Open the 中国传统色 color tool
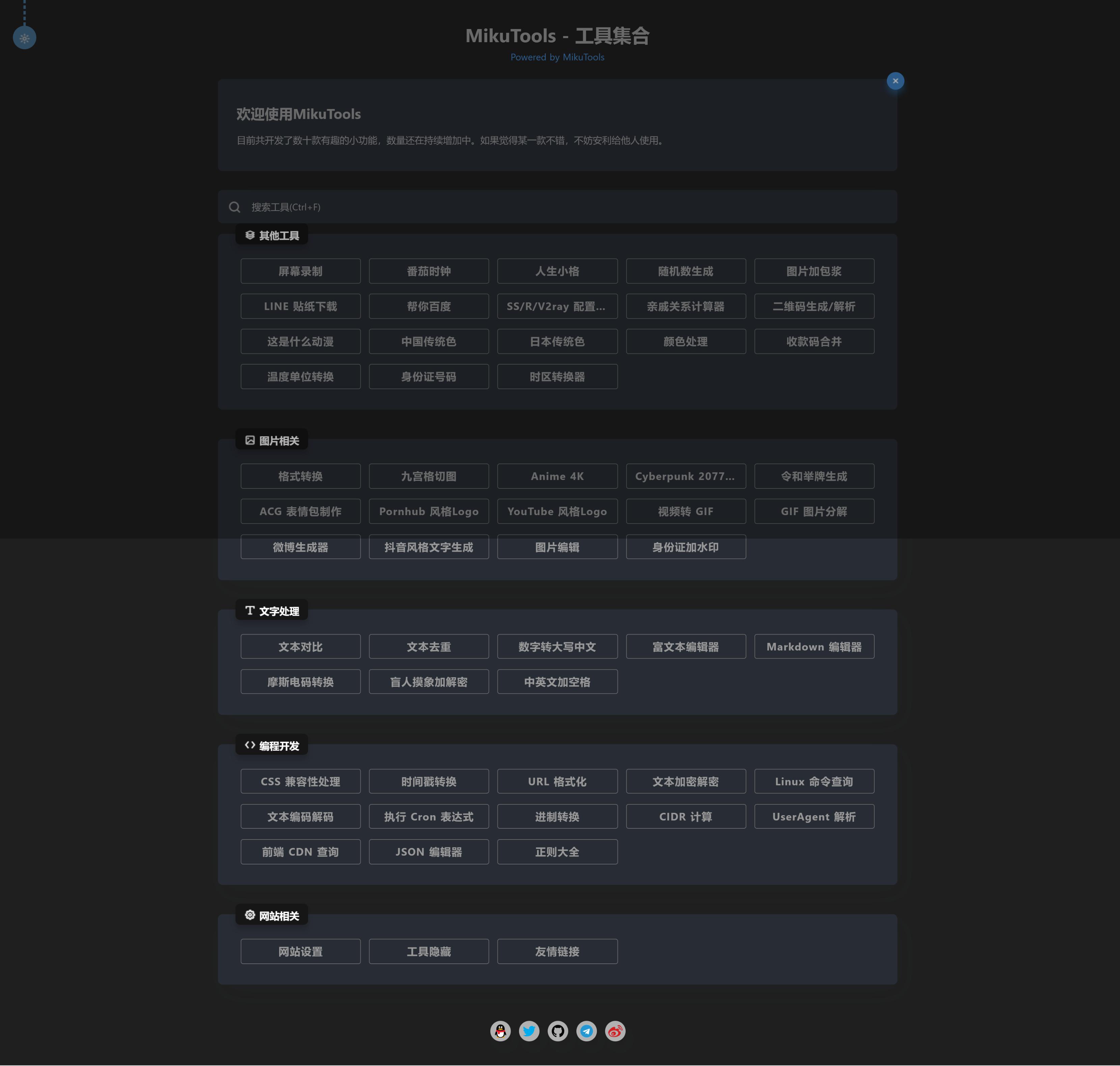This screenshot has height=1066, width=1120. click(429, 342)
